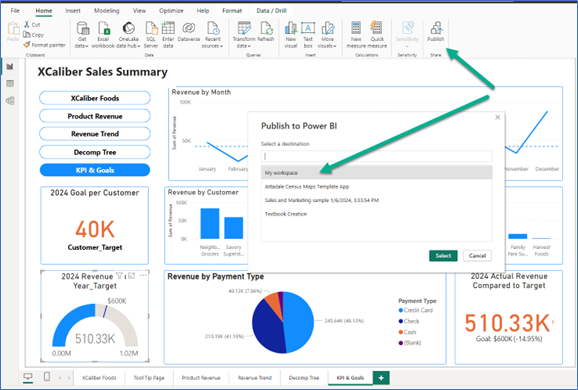
Task: Click focus mode icon on 2024 Revenue gauge
Action: [132, 276]
